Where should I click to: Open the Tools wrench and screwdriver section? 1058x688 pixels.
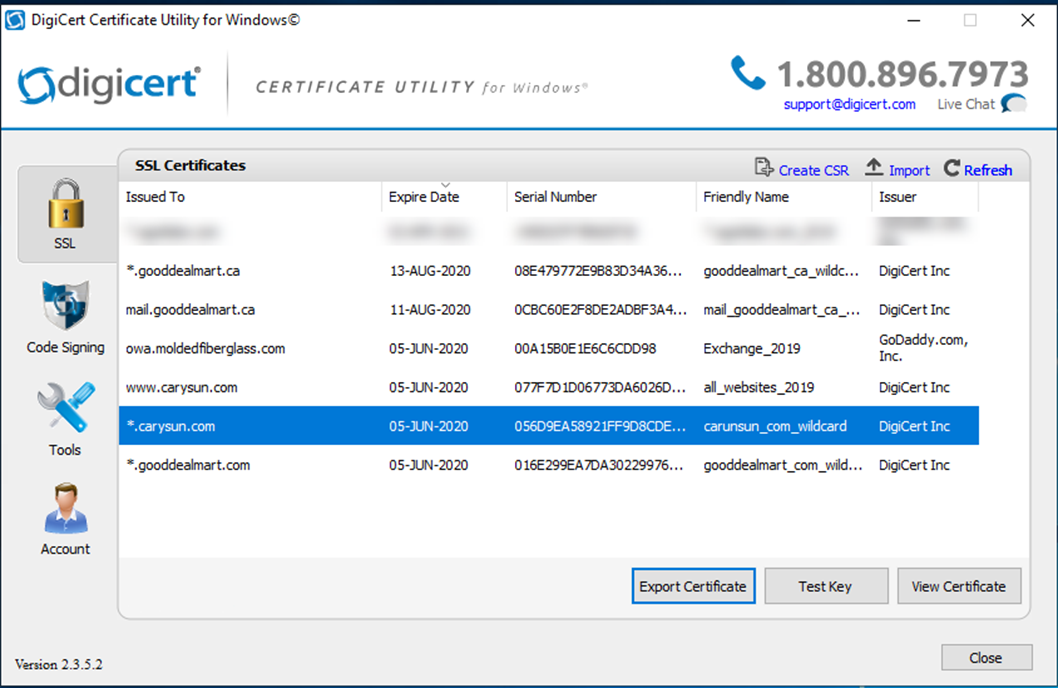(65, 419)
